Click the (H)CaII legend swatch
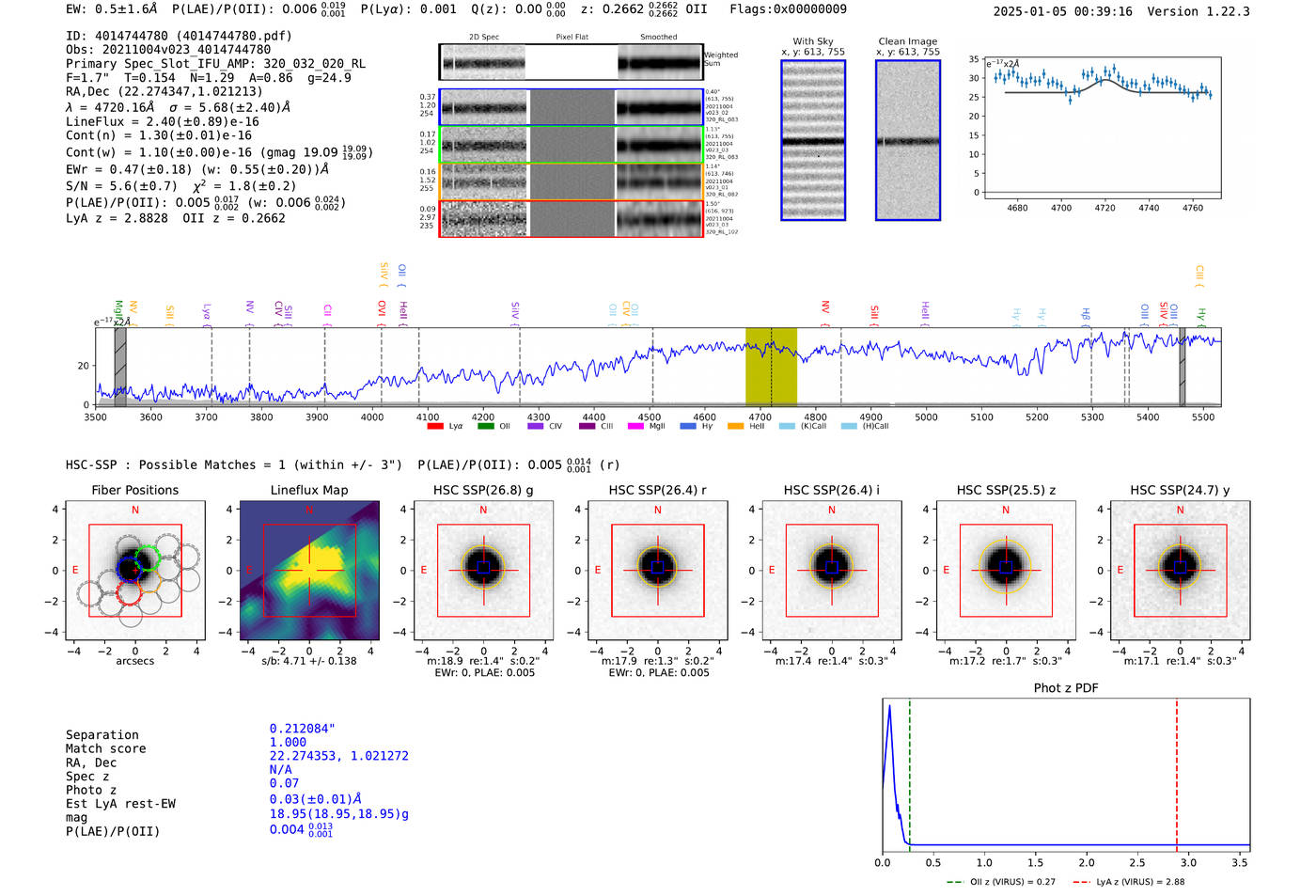This screenshot has width=1316, height=896. click(849, 426)
